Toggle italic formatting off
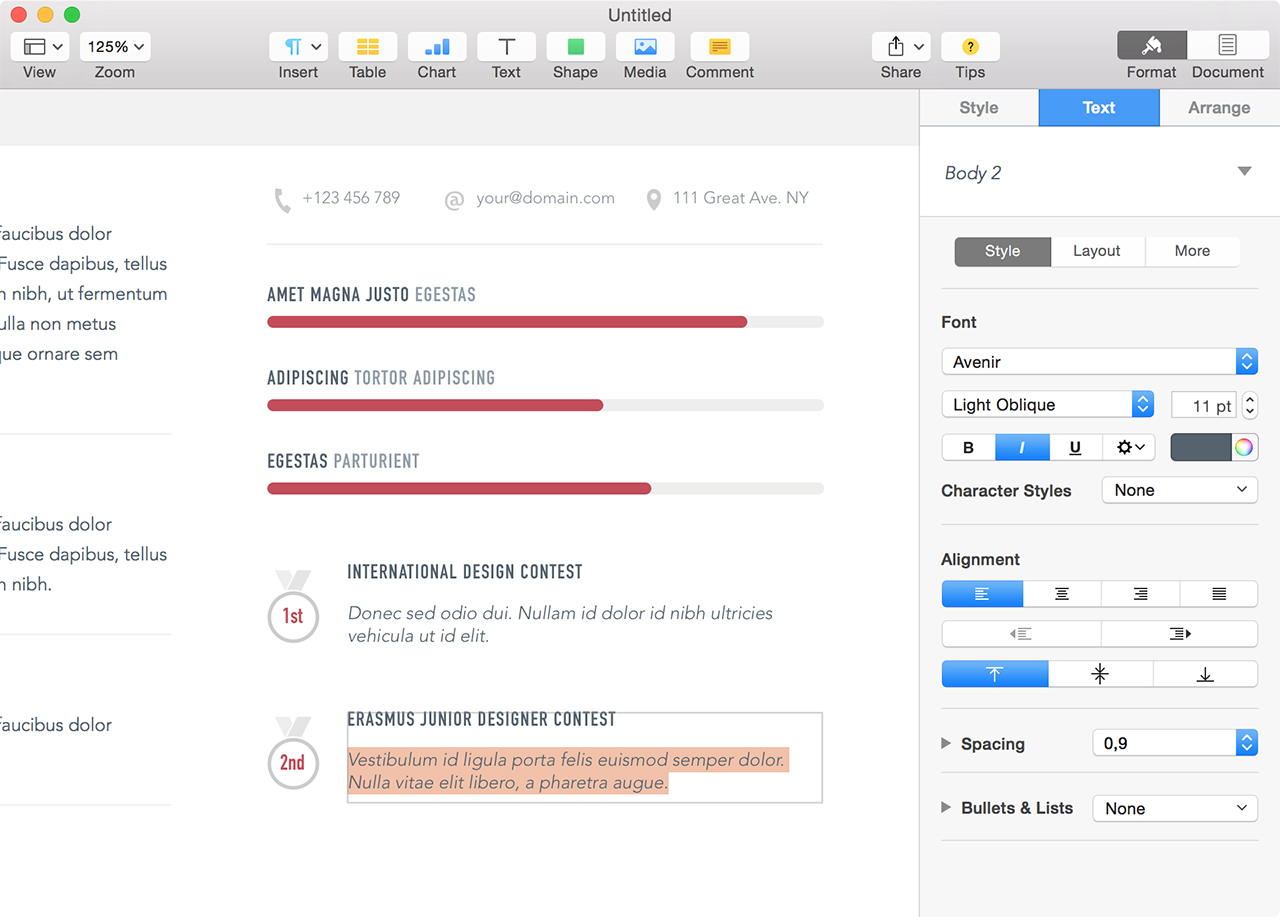This screenshot has height=917, width=1280. point(1022,447)
